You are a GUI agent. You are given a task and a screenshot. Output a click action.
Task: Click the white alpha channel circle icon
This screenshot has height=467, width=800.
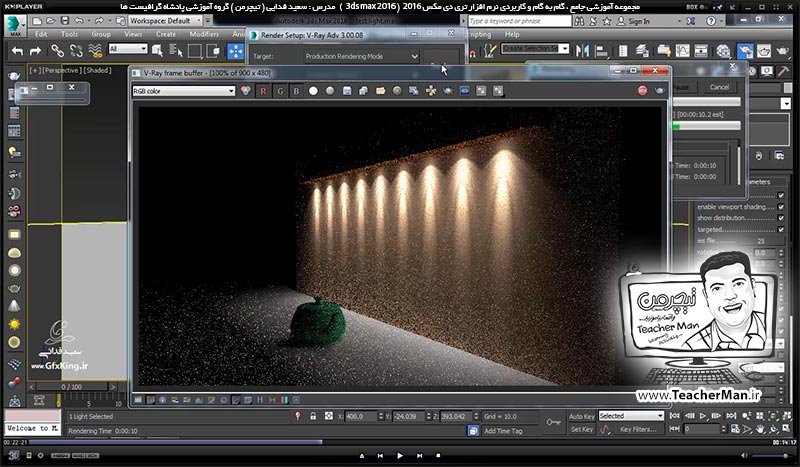[313, 91]
